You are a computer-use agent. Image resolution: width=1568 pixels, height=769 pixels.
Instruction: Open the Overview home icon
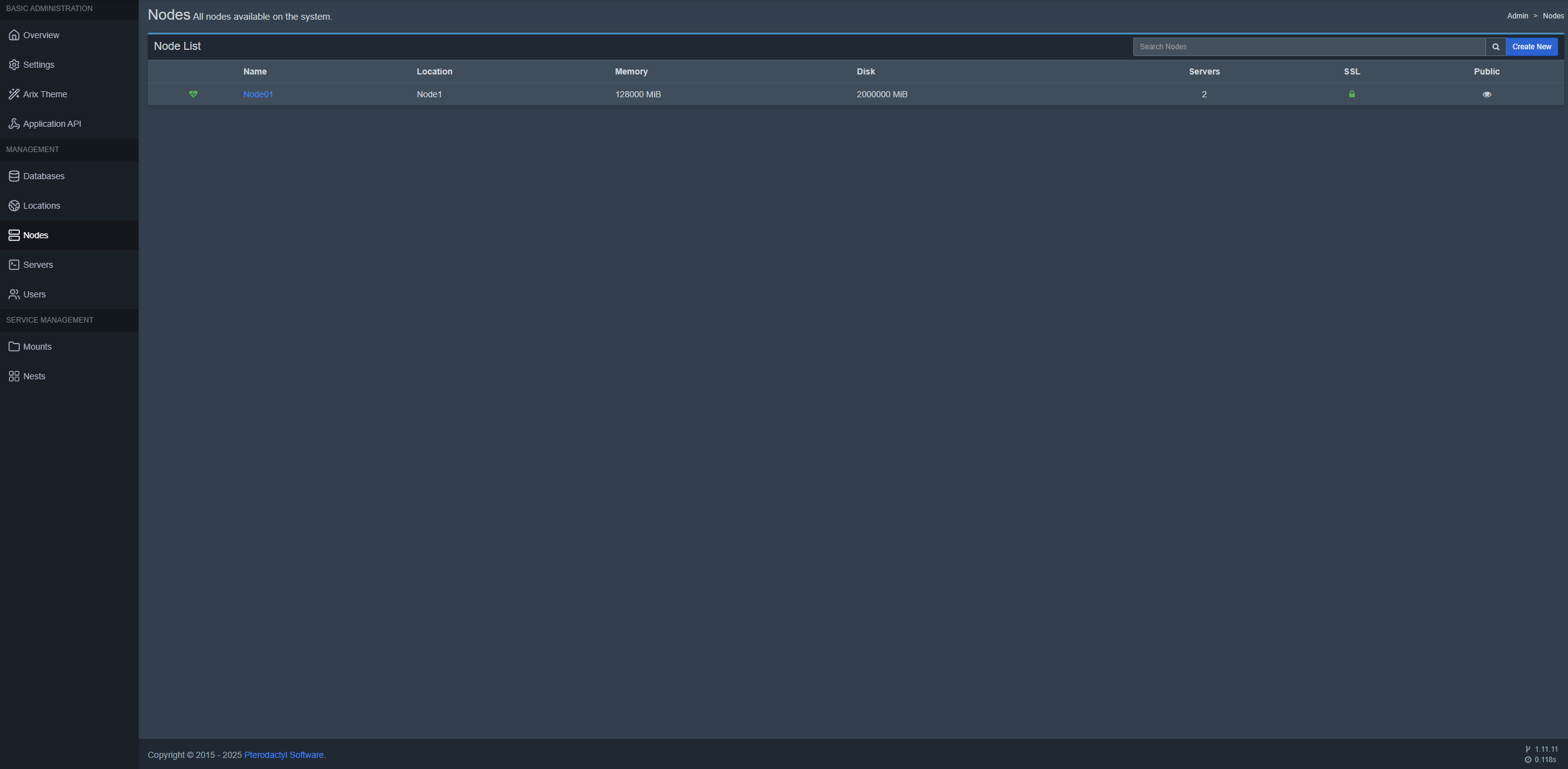point(14,35)
